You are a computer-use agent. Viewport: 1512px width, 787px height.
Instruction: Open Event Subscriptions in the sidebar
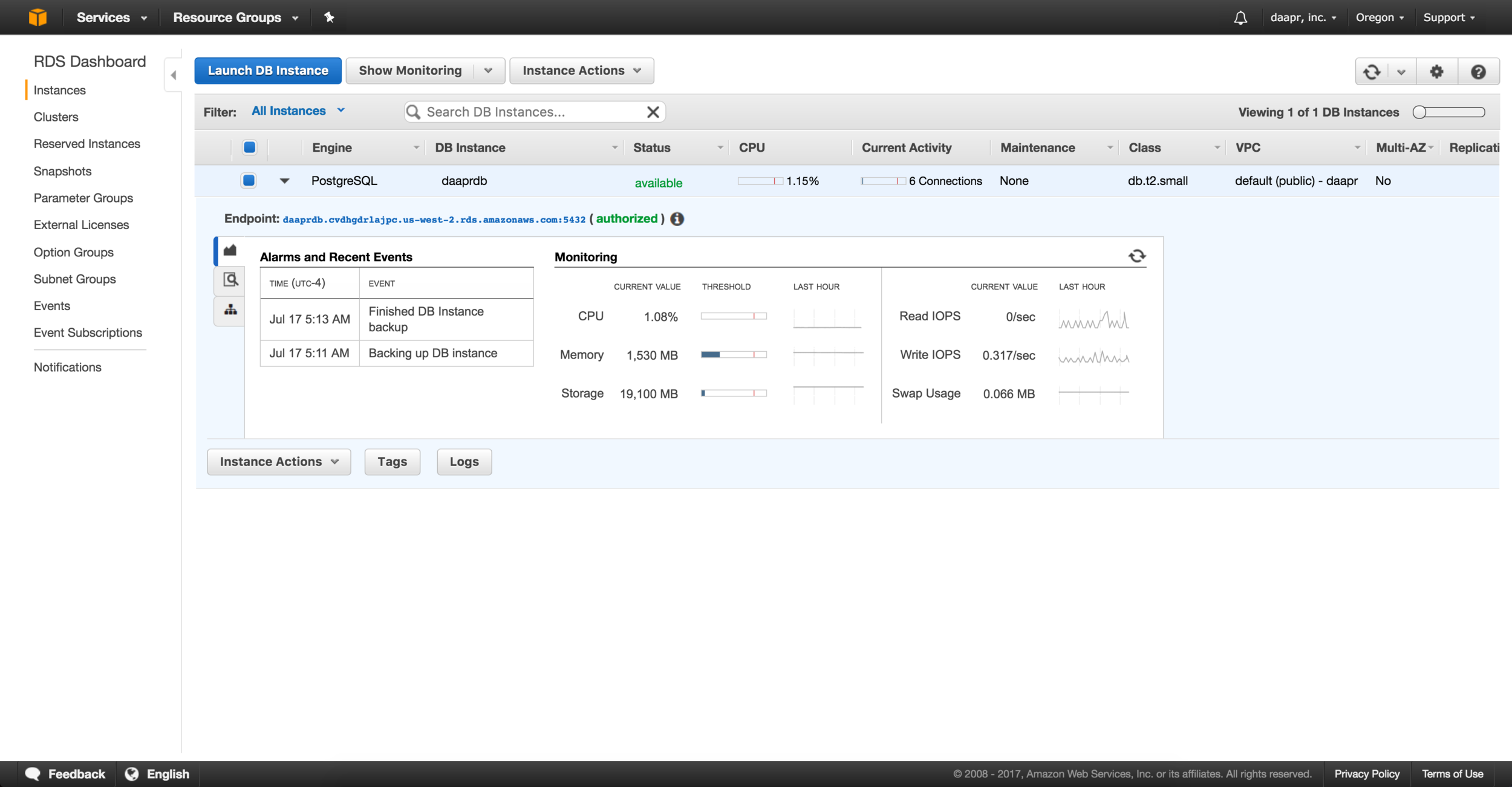click(88, 332)
